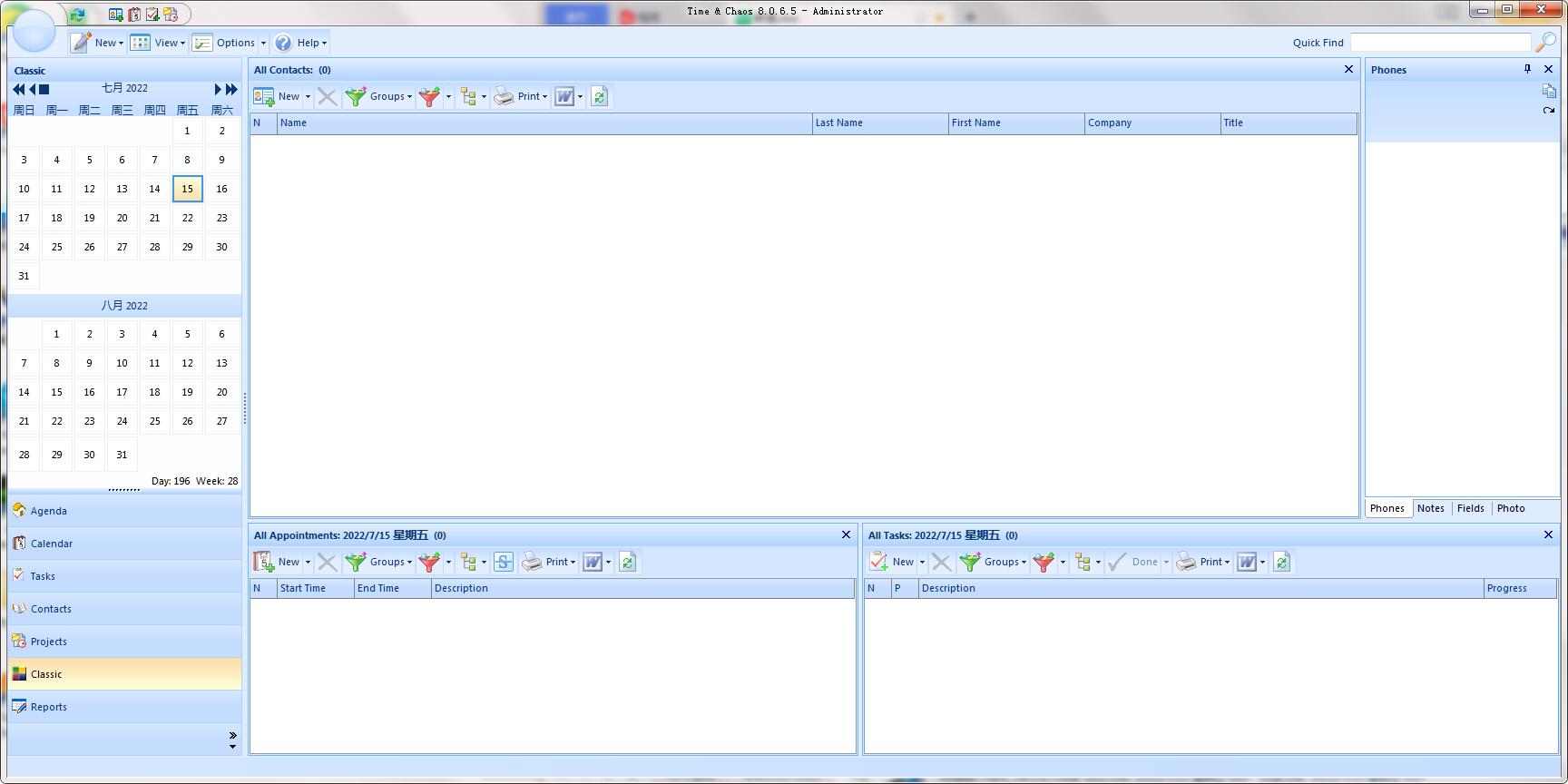Click the today square button in calendar
The width and height of the screenshot is (1568, 784).
point(44,89)
